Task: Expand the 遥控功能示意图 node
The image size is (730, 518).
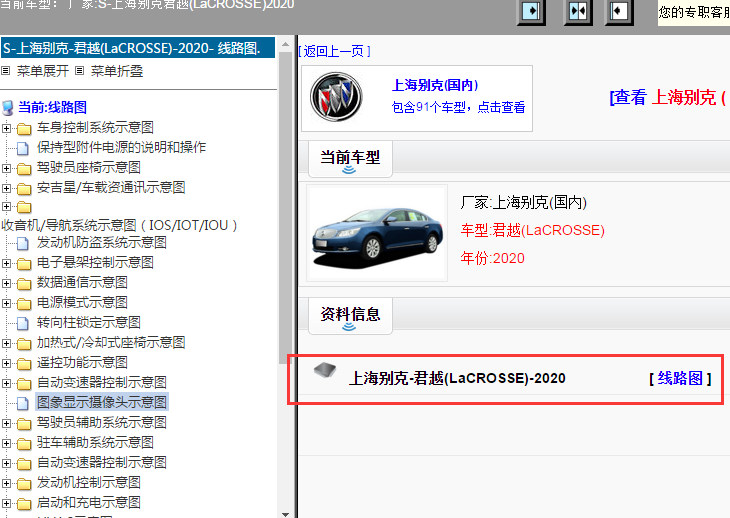Action: click(x=6, y=363)
